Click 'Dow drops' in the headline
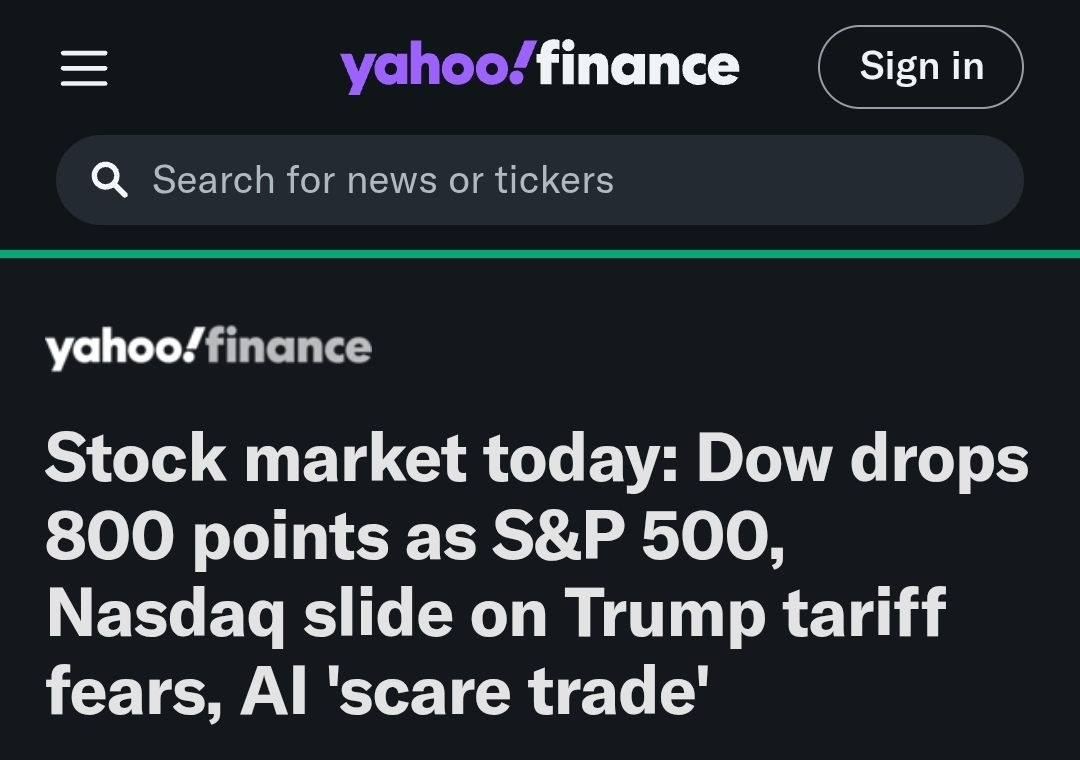Image resolution: width=1080 pixels, height=760 pixels. (862, 458)
